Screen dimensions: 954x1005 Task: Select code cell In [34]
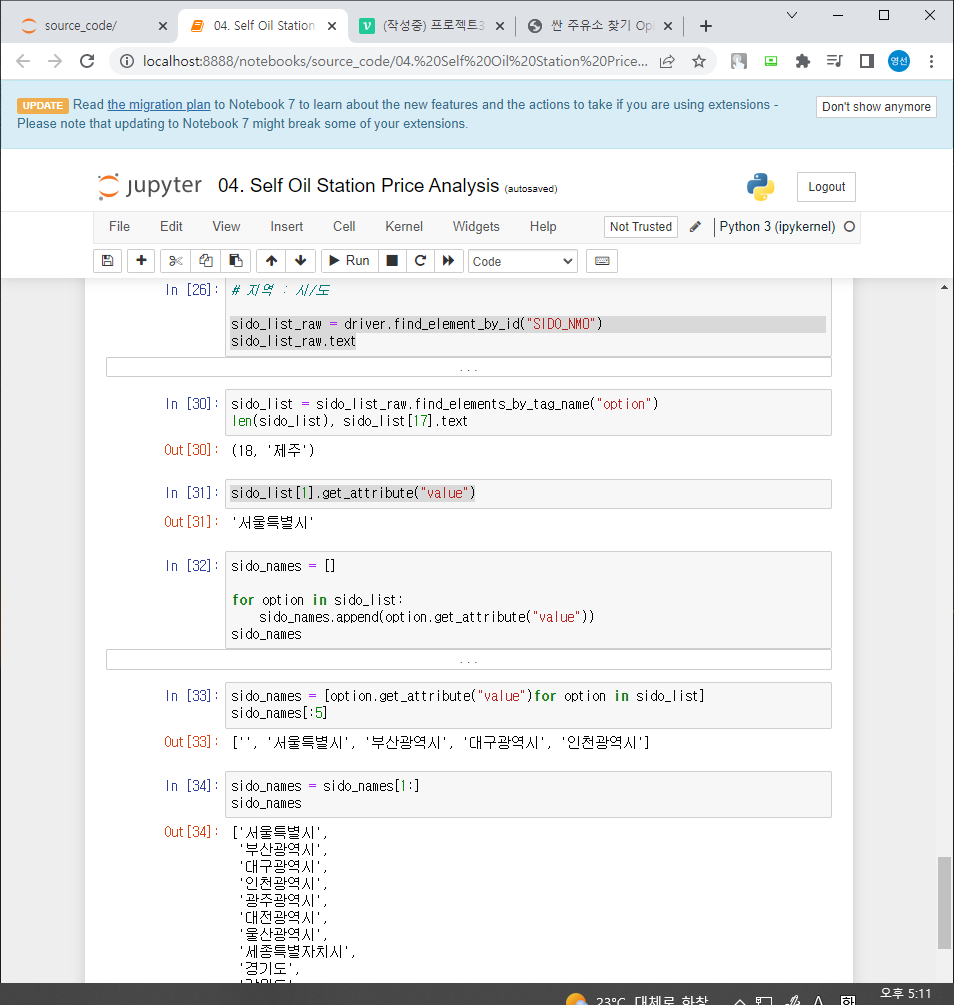[528, 795]
